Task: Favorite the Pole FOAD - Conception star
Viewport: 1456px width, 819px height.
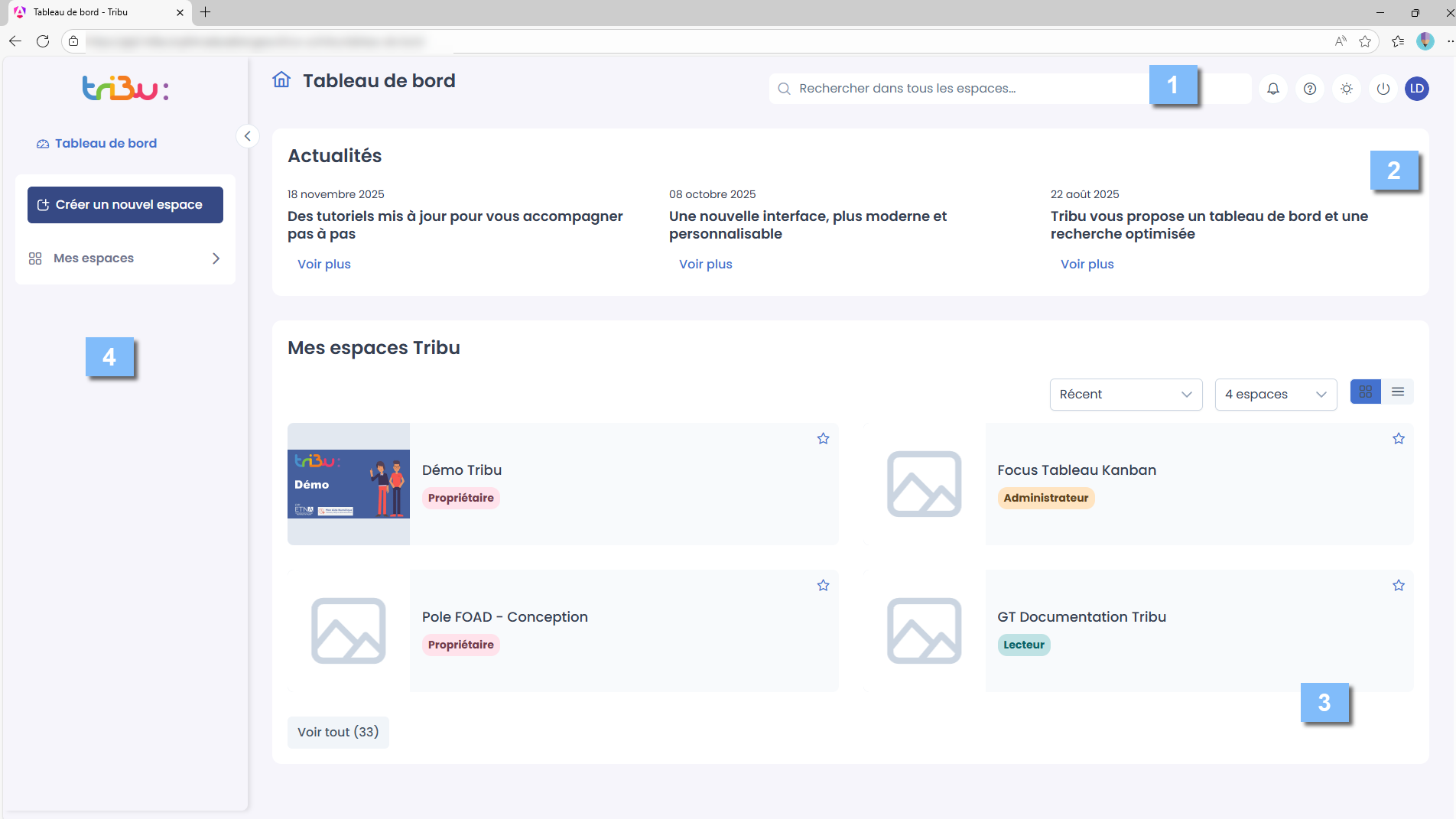Action: (x=823, y=585)
